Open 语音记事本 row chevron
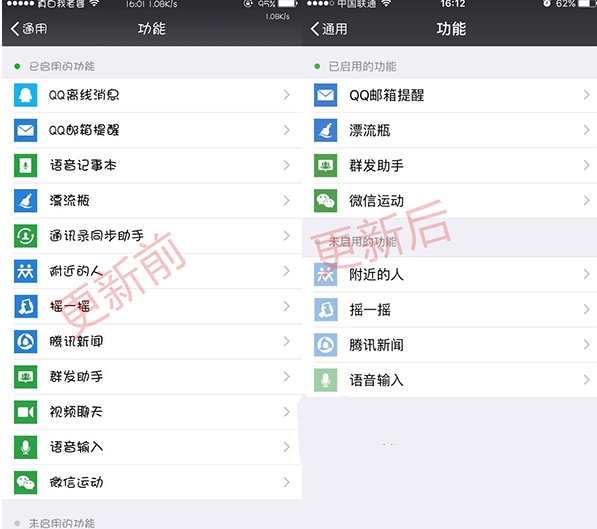The width and height of the screenshot is (597, 529). click(287, 165)
